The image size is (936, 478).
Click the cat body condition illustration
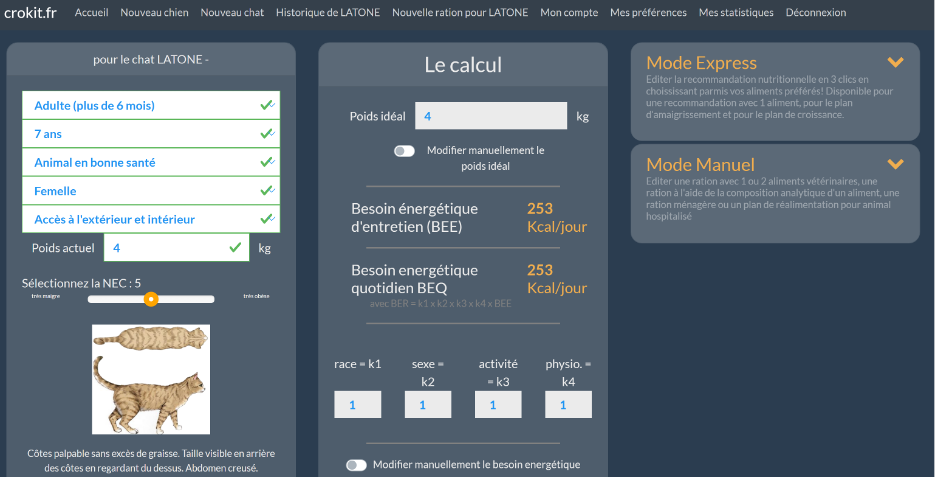click(x=151, y=378)
